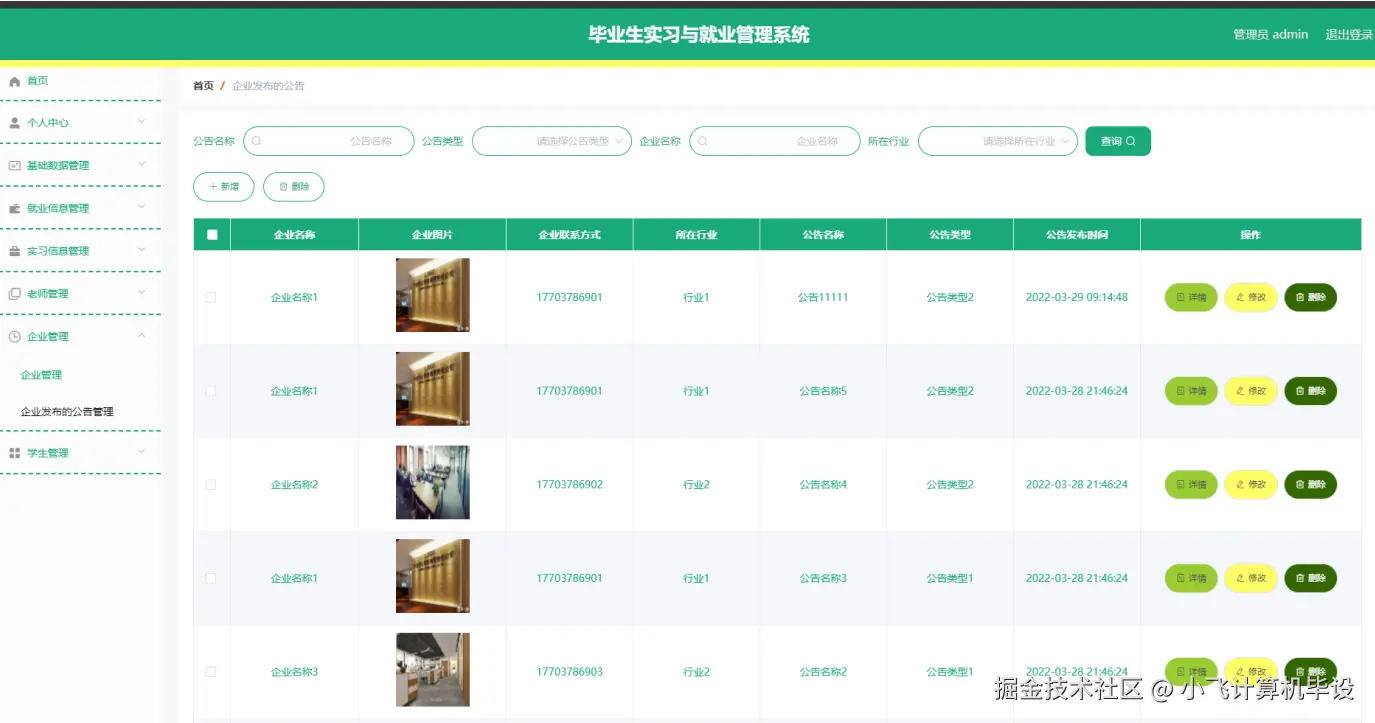1375x723 pixels.
Task: Collapse 企业管理 menu chevron
Action: pyautogui.click(x=141, y=335)
